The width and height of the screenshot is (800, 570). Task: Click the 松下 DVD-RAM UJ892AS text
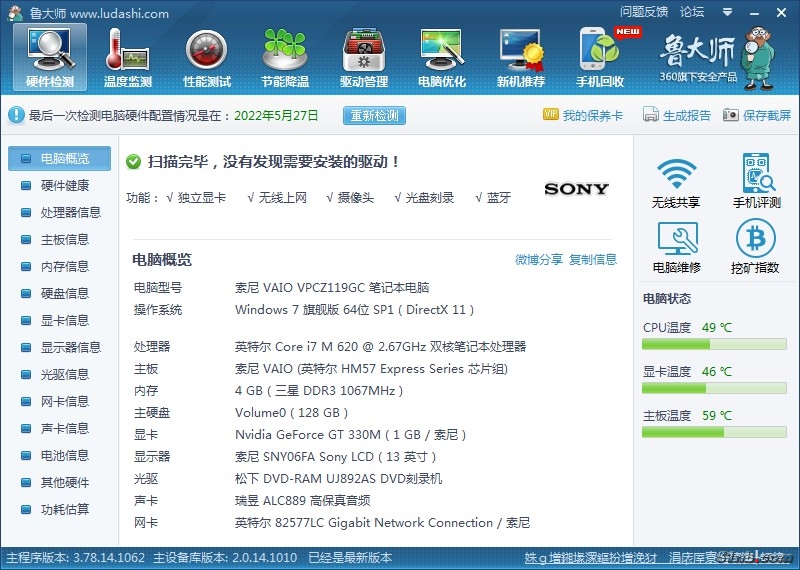338,479
